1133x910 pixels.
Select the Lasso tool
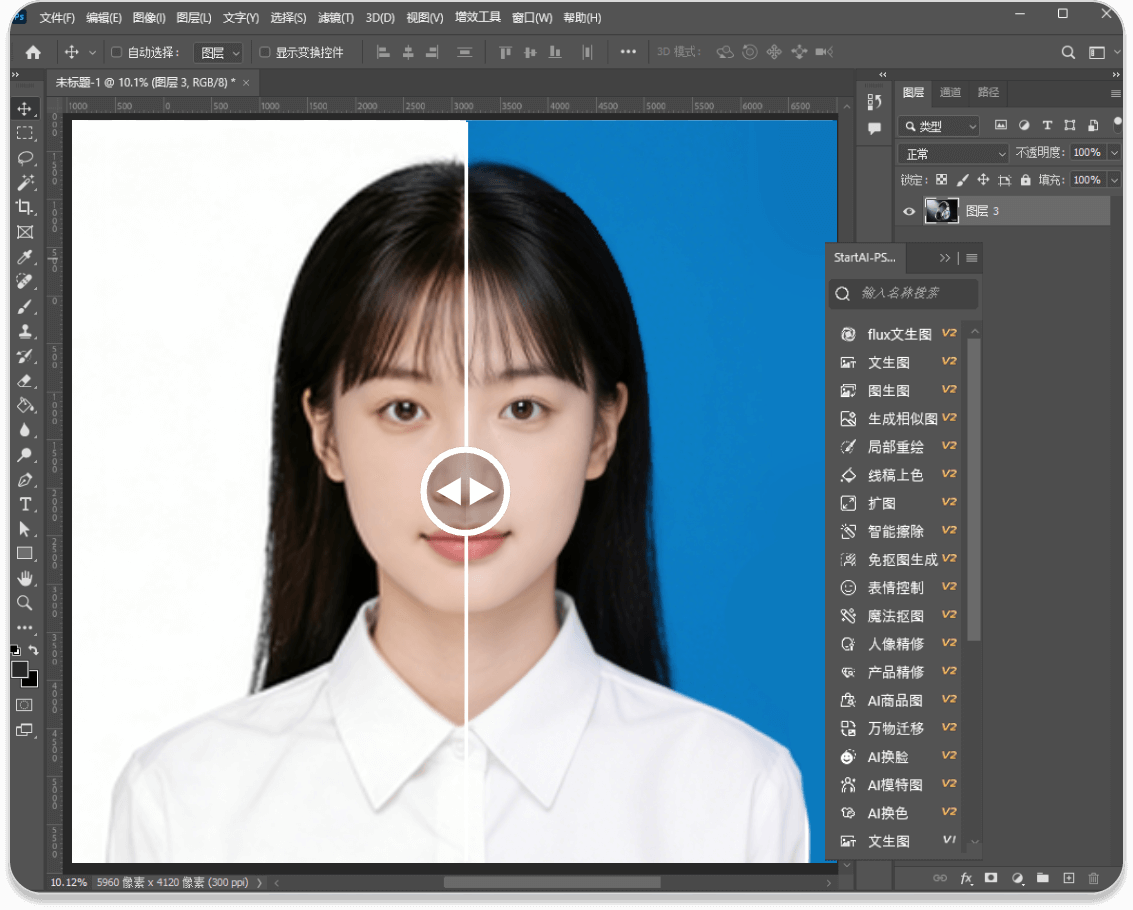tap(25, 158)
